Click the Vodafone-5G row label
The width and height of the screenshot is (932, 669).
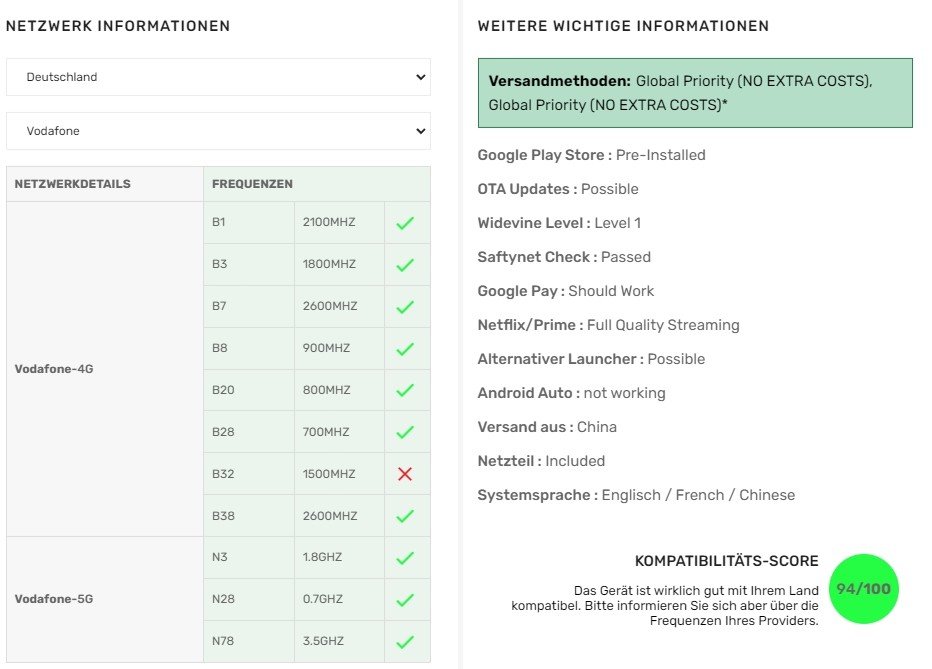pyautogui.click(x=54, y=599)
